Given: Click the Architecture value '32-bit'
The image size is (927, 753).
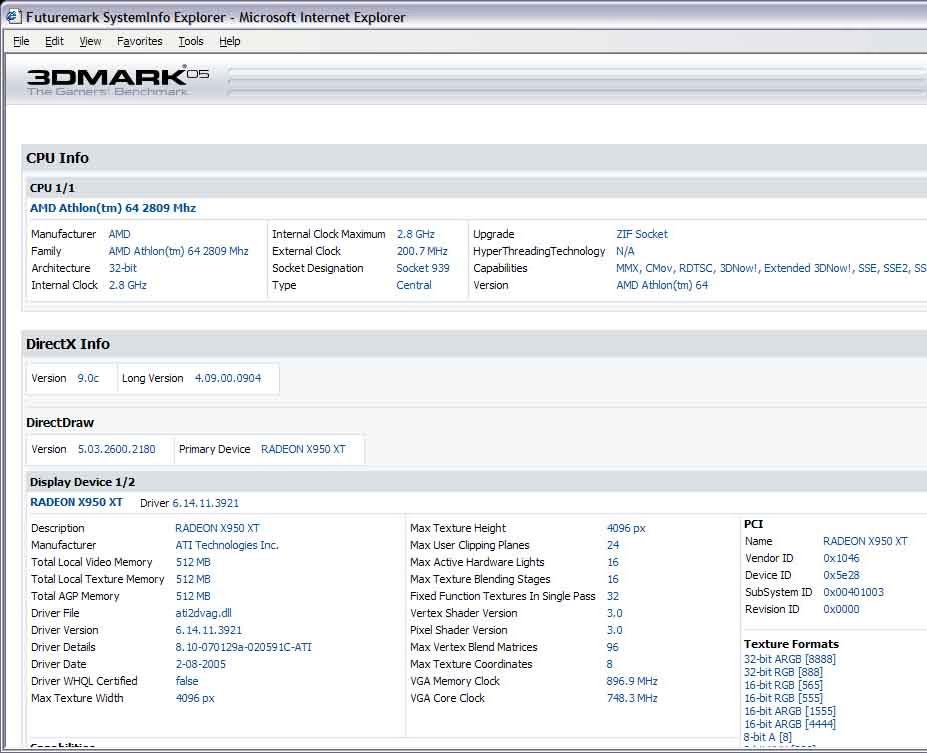Looking at the screenshot, I should pyautogui.click(x=122, y=268).
